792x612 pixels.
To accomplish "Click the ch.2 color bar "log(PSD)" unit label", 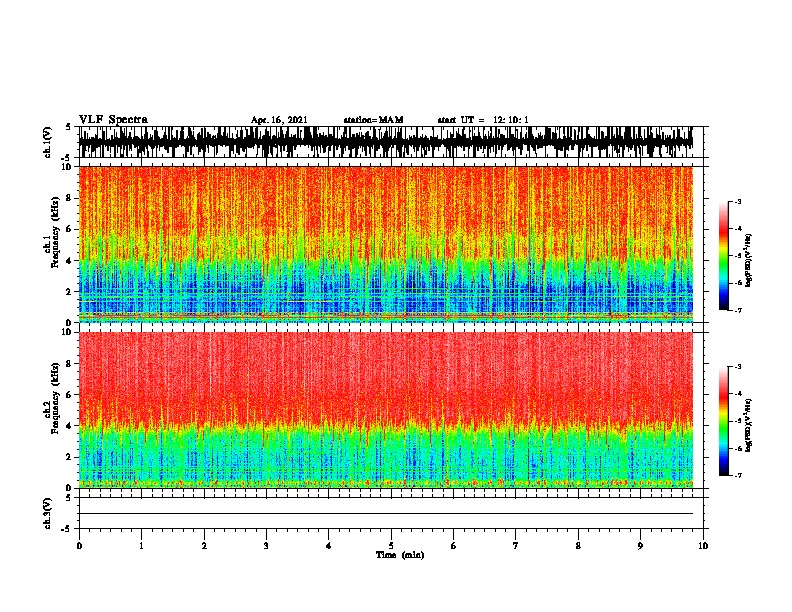I will (749, 425).
